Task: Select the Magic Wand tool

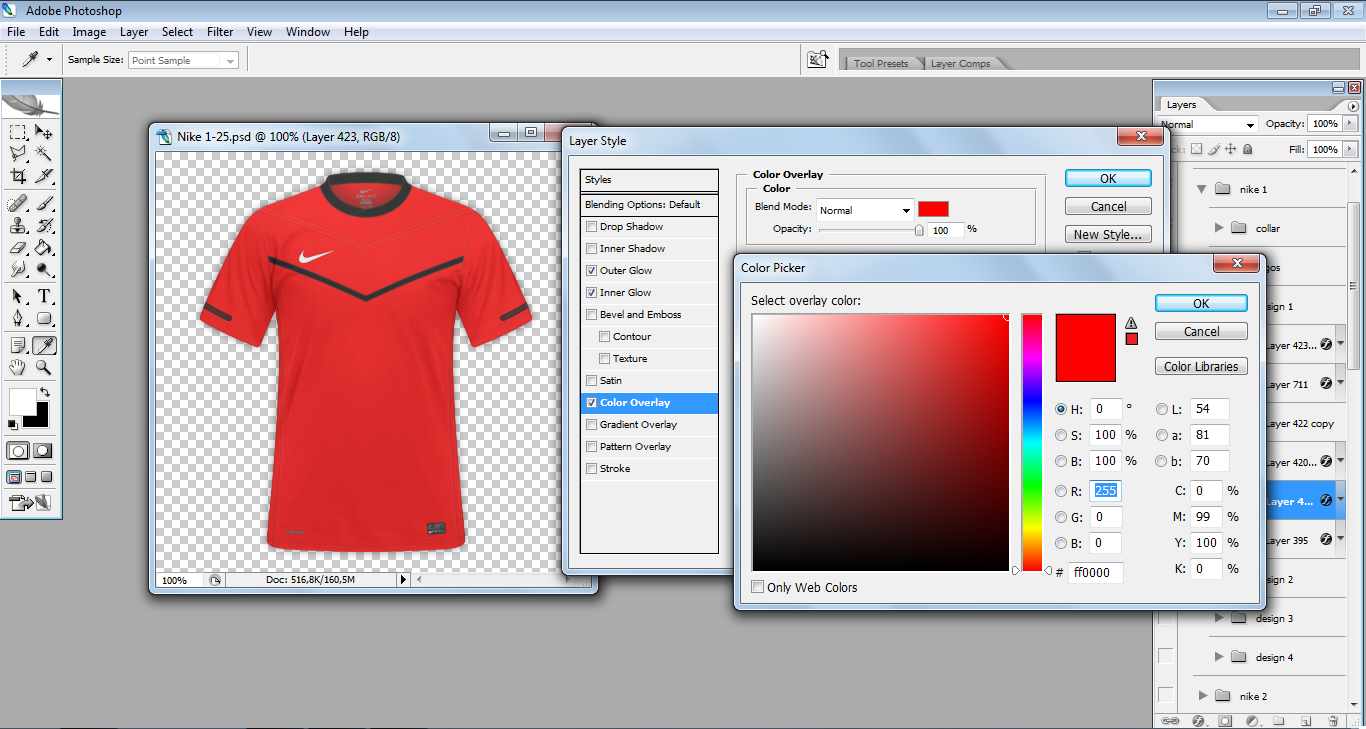Action: (x=44, y=154)
